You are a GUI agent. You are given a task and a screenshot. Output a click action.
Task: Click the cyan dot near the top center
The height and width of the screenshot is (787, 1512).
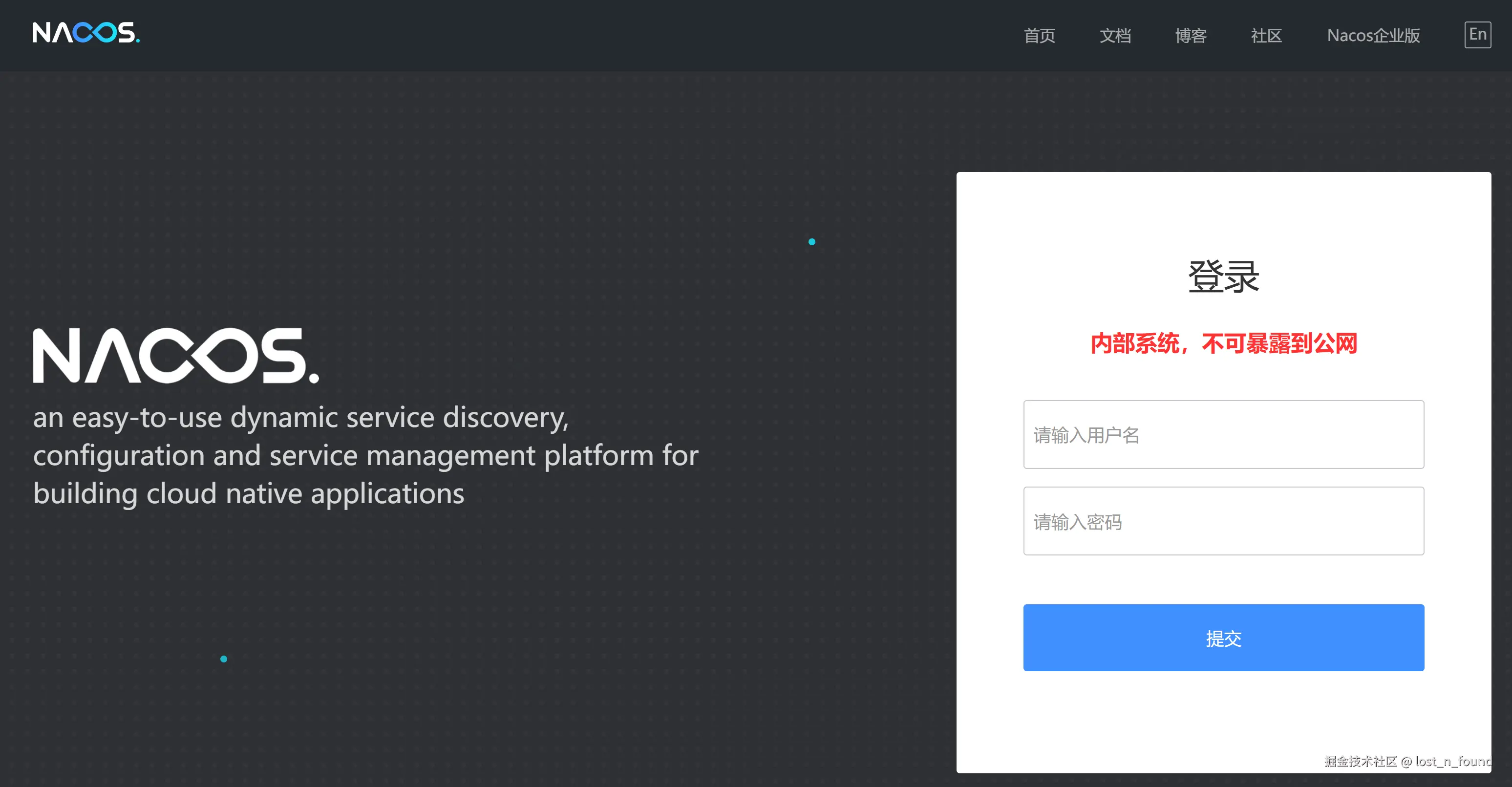pos(812,242)
